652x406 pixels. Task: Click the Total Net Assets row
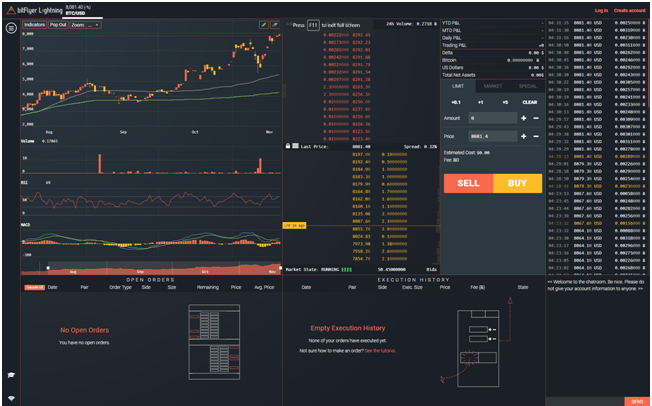[493, 75]
